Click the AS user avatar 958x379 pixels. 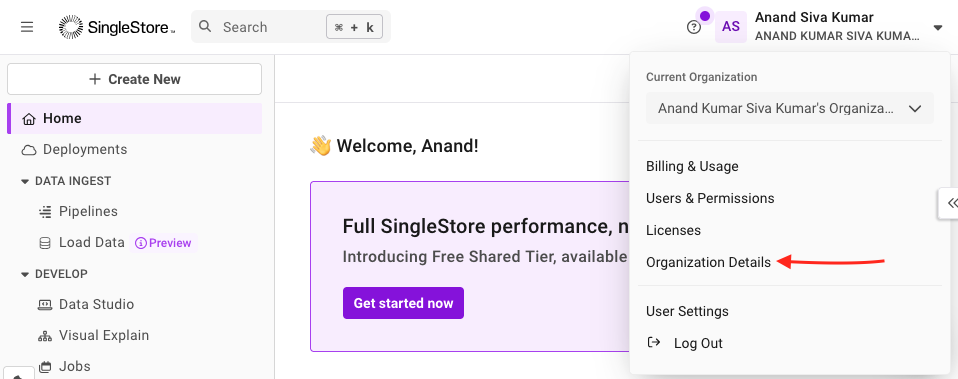click(x=731, y=27)
